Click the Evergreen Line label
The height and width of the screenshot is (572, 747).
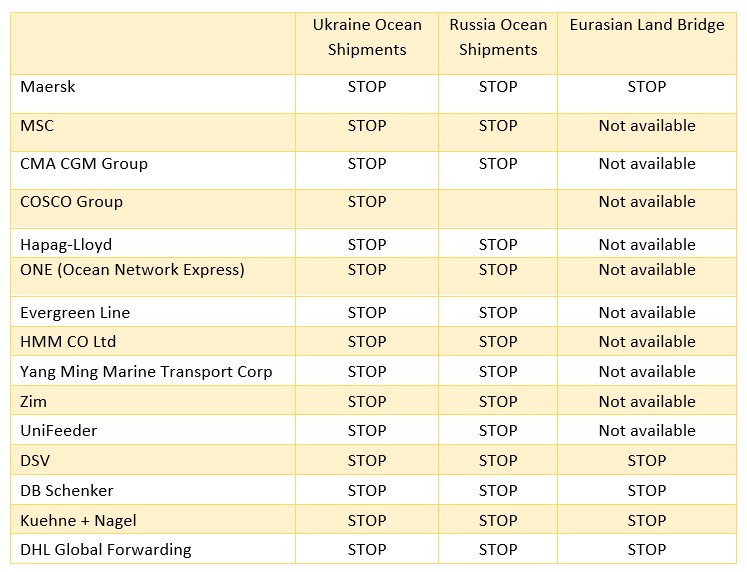coord(75,313)
